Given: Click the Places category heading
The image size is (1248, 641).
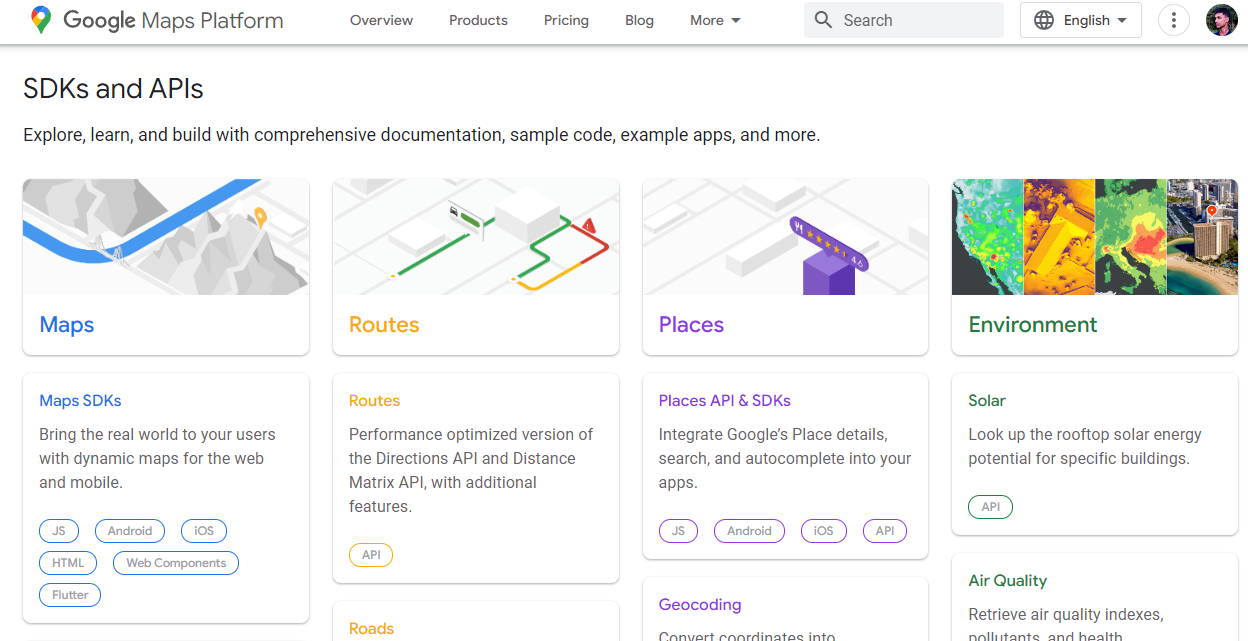Looking at the screenshot, I should (691, 325).
